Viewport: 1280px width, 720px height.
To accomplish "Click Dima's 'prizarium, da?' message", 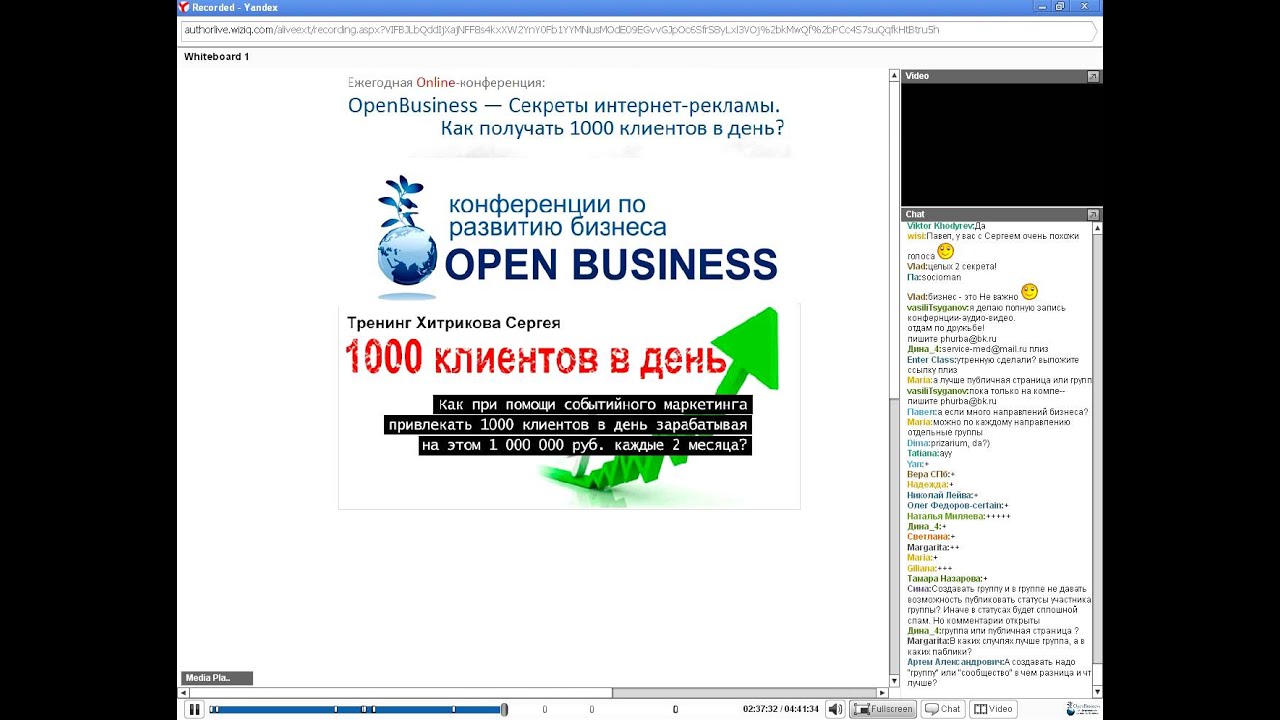I will coord(948,443).
